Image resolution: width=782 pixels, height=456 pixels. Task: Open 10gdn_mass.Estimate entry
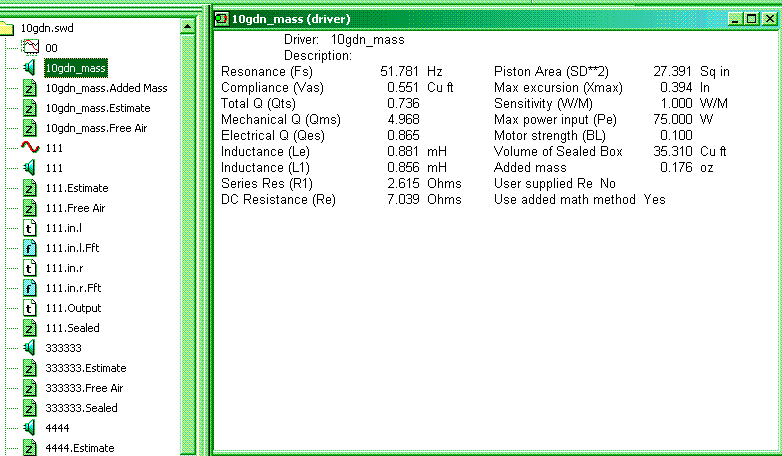[98, 108]
